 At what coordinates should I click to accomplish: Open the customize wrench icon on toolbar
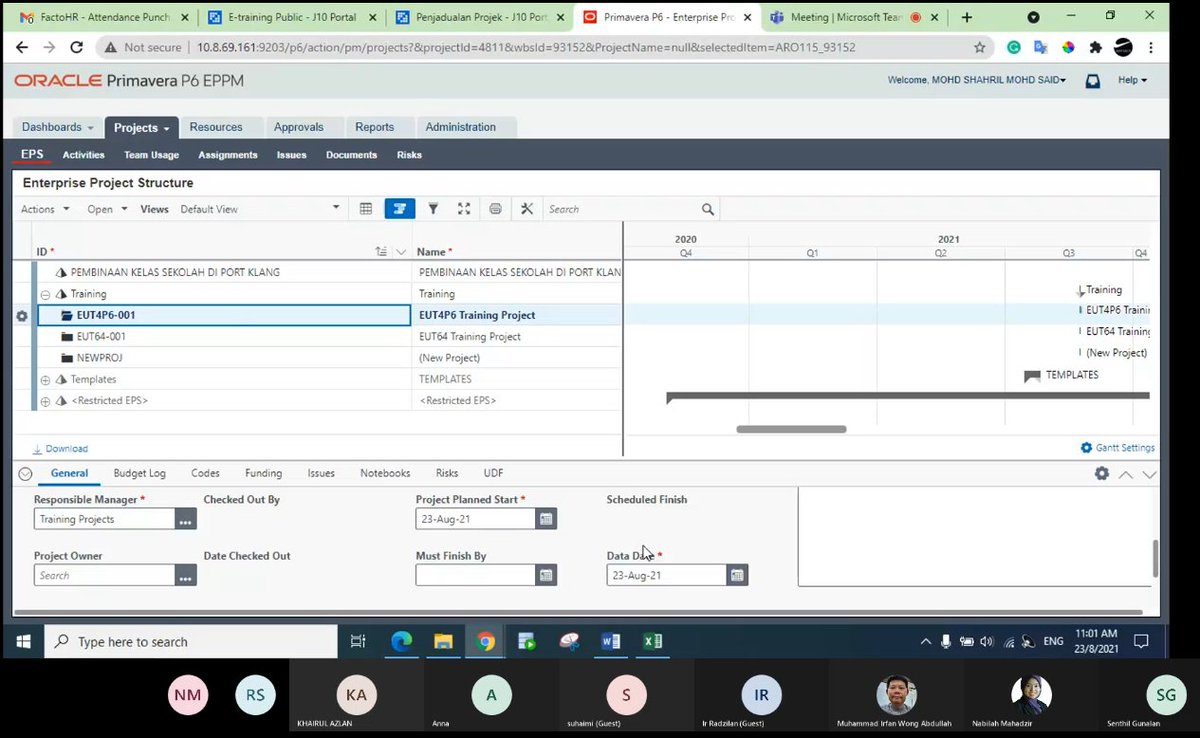tap(526, 208)
